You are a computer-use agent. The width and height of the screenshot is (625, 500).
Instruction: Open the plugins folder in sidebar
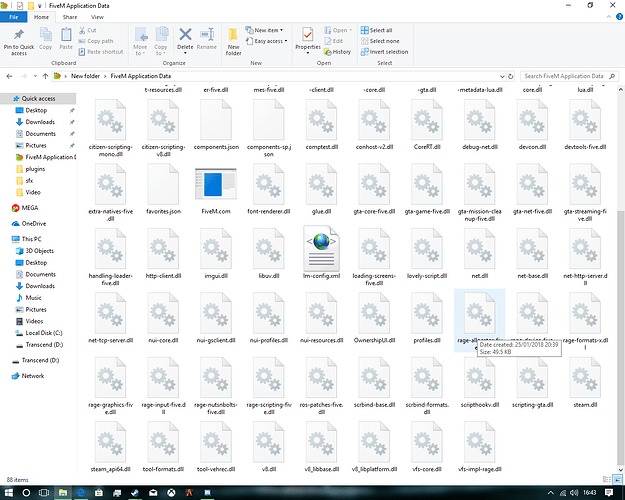pyautogui.click(x=35, y=169)
